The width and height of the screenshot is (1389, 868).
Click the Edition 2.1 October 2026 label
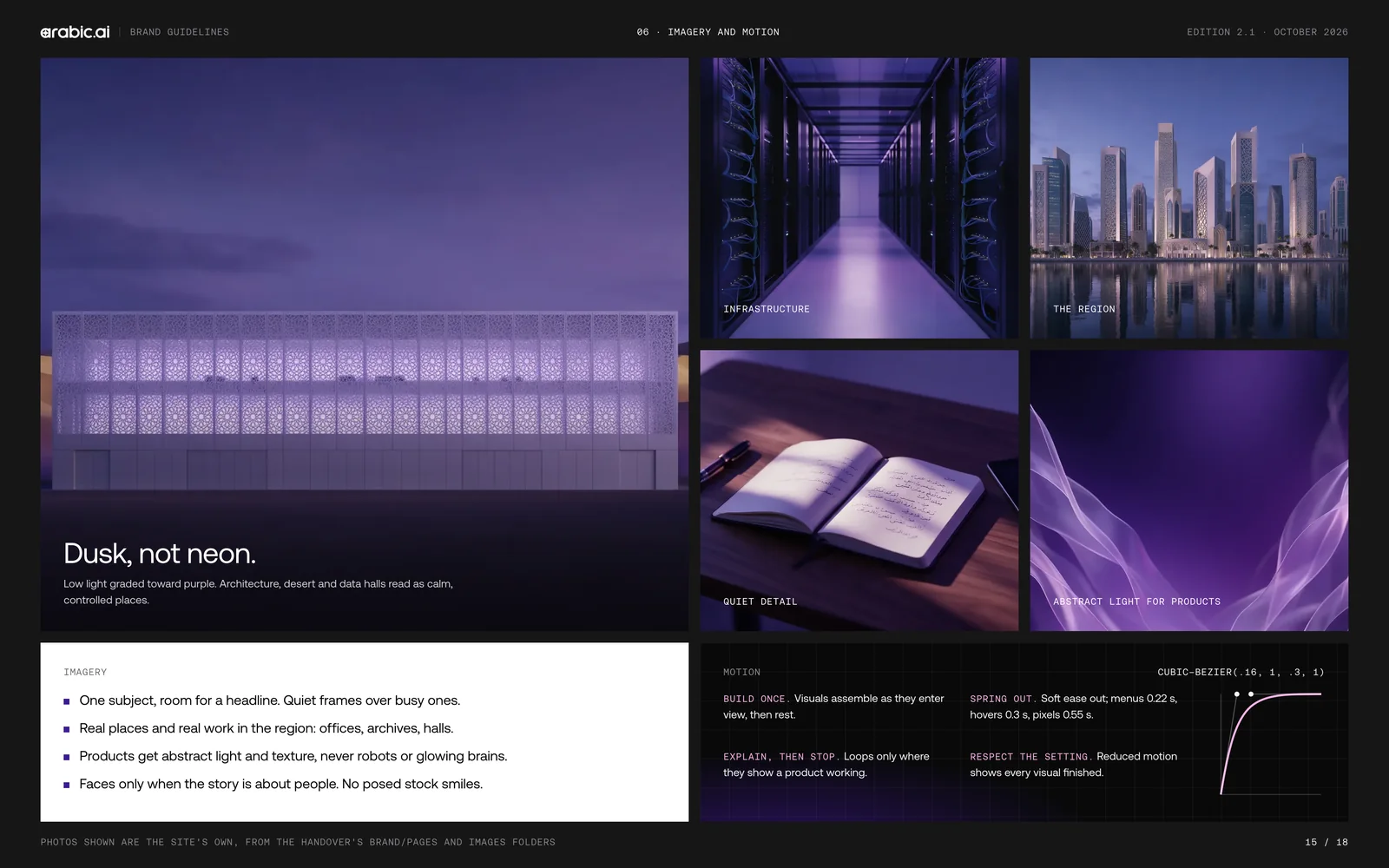tap(1267, 32)
